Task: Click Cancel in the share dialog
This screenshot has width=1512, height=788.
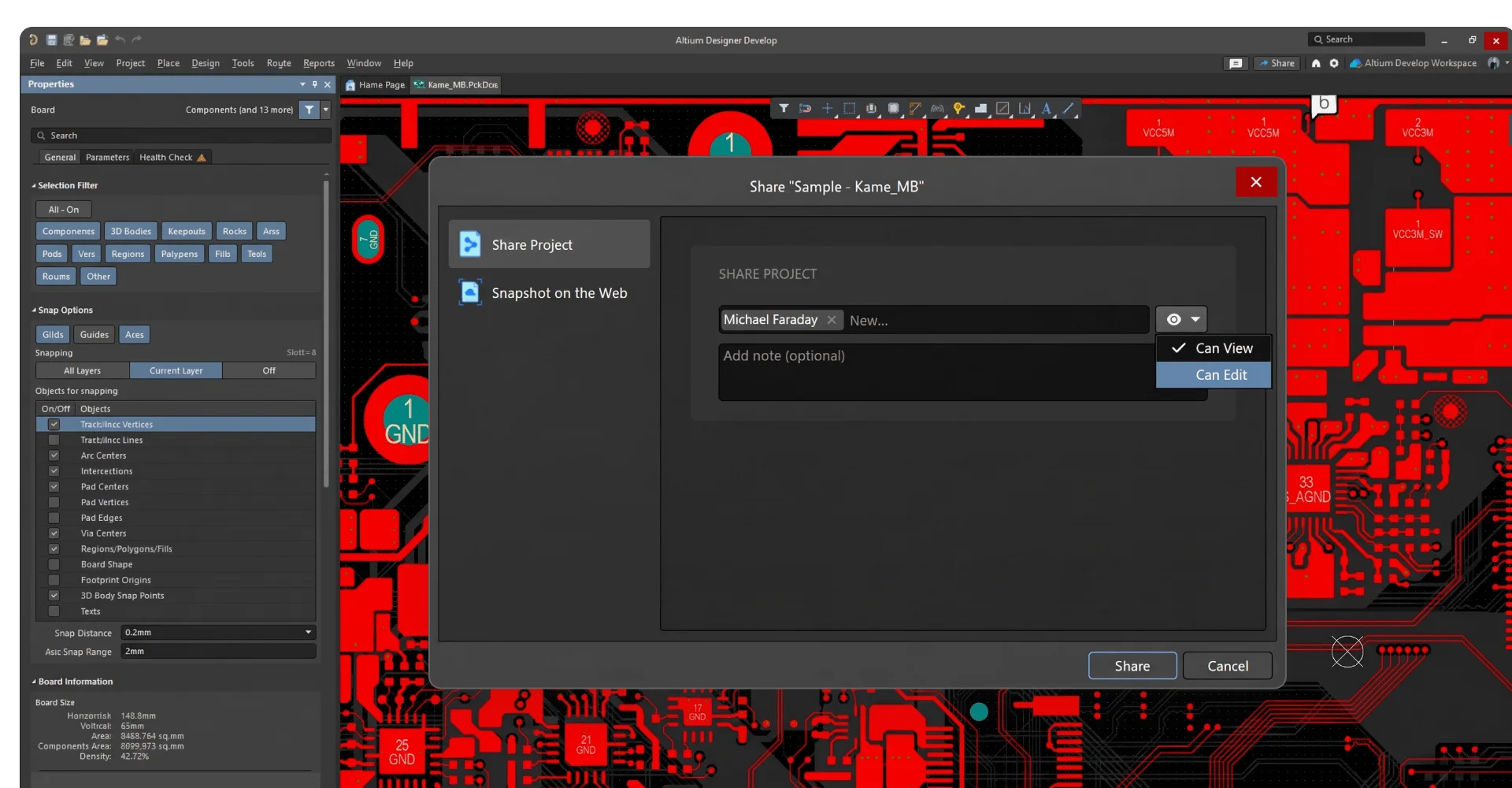Action: coord(1228,666)
